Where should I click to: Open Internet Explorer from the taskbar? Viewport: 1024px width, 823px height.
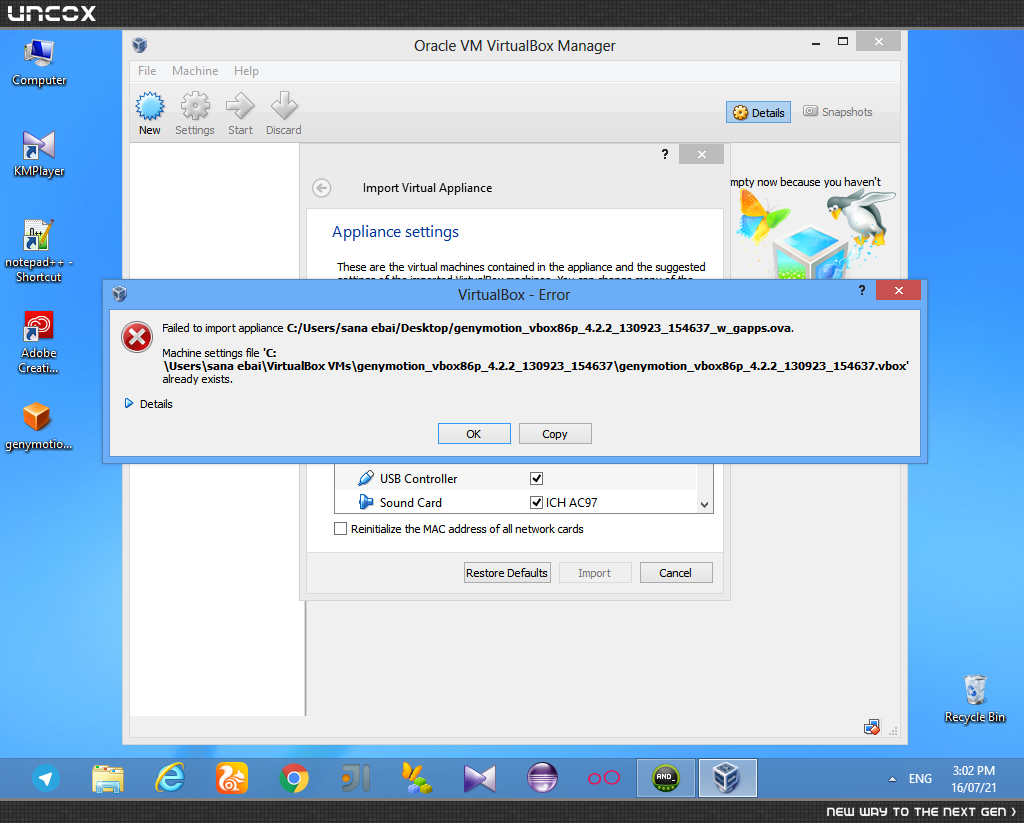pos(170,779)
